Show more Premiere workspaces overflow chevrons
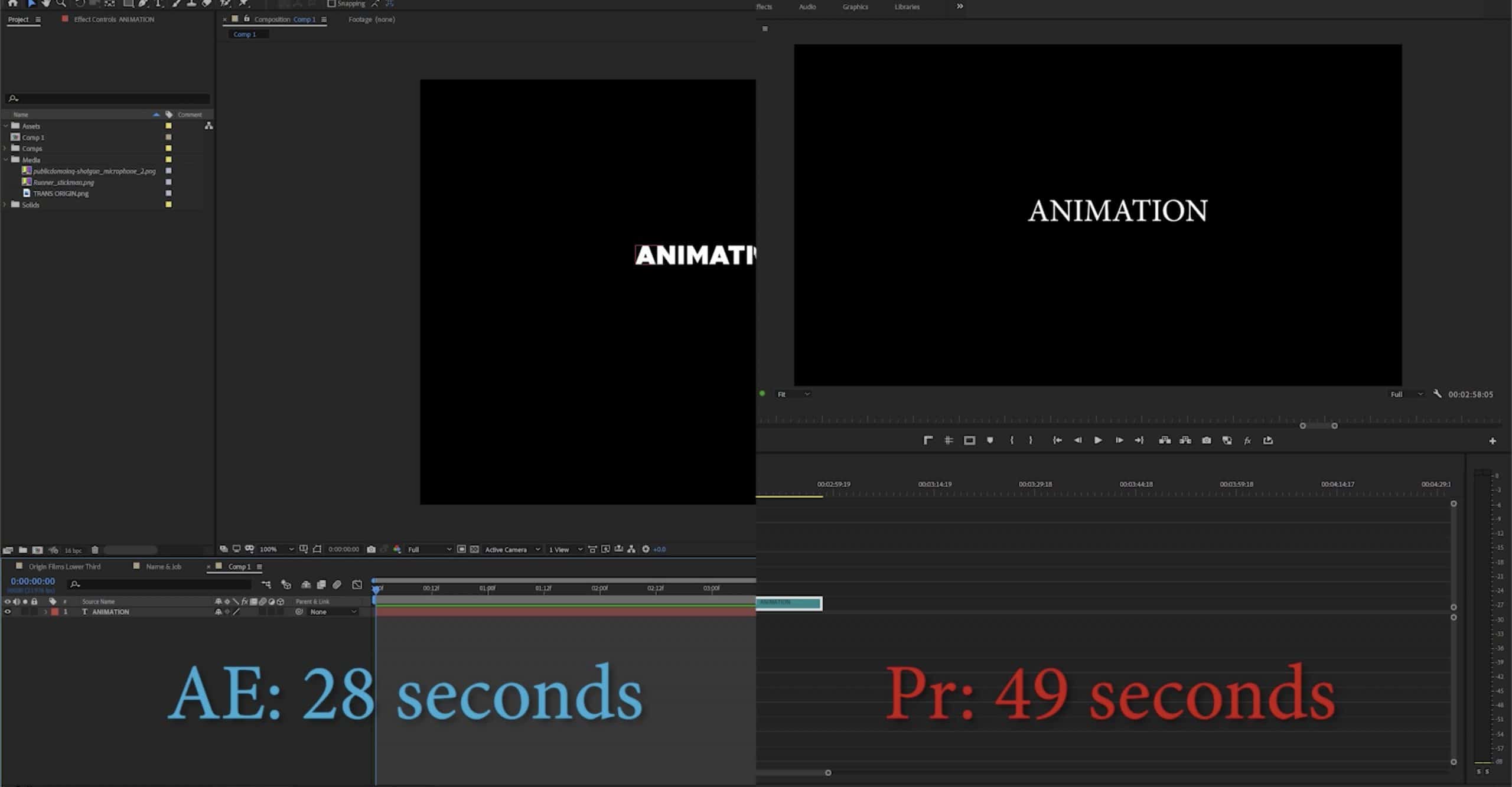1512x787 pixels. pyautogui.click(x=960, y=6)
